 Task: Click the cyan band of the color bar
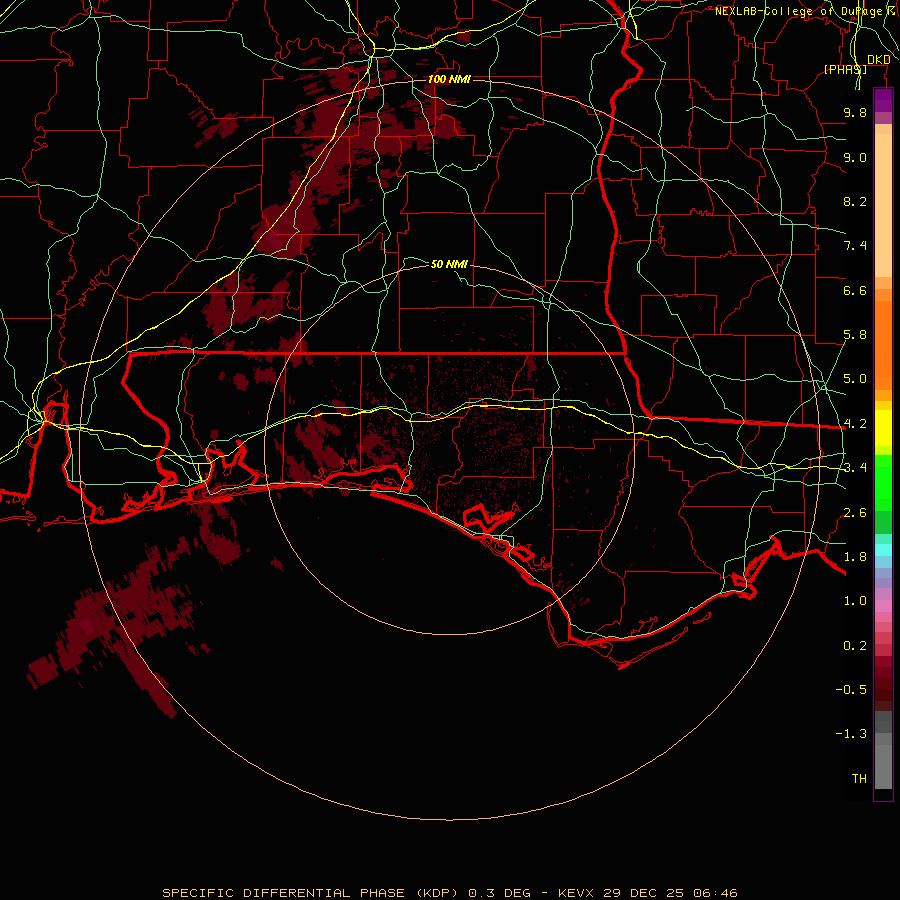pyautogui.click(x=883, y=550)
